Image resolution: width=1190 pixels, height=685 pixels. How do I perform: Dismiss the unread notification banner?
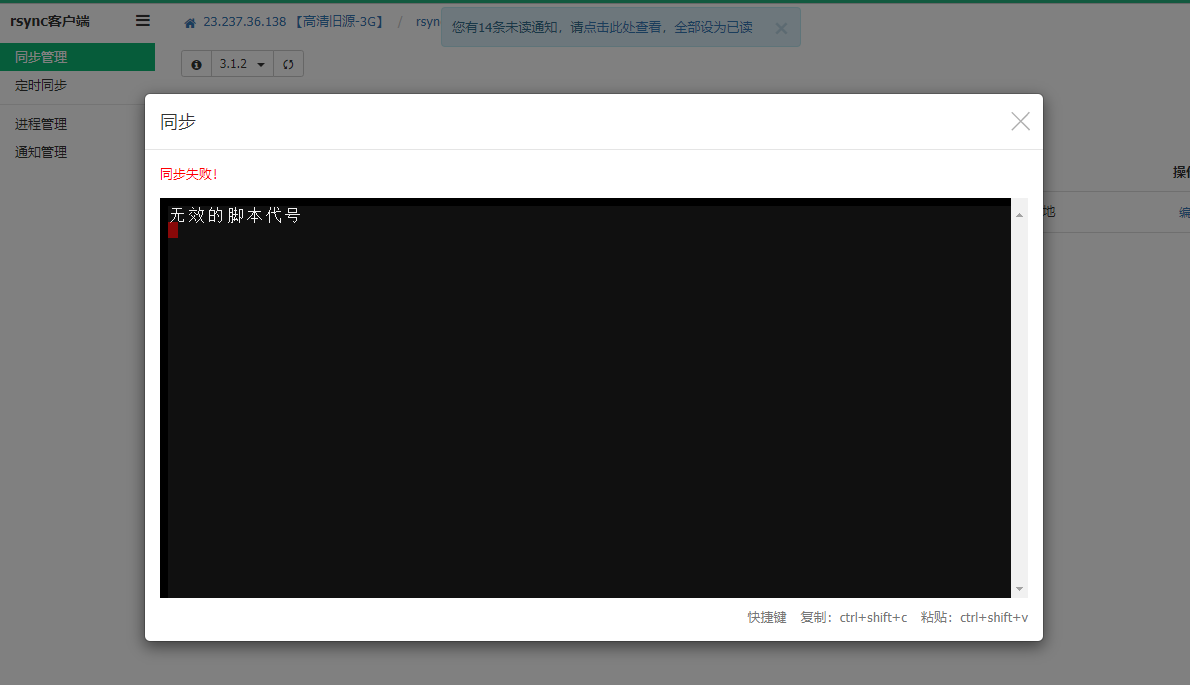781,28
